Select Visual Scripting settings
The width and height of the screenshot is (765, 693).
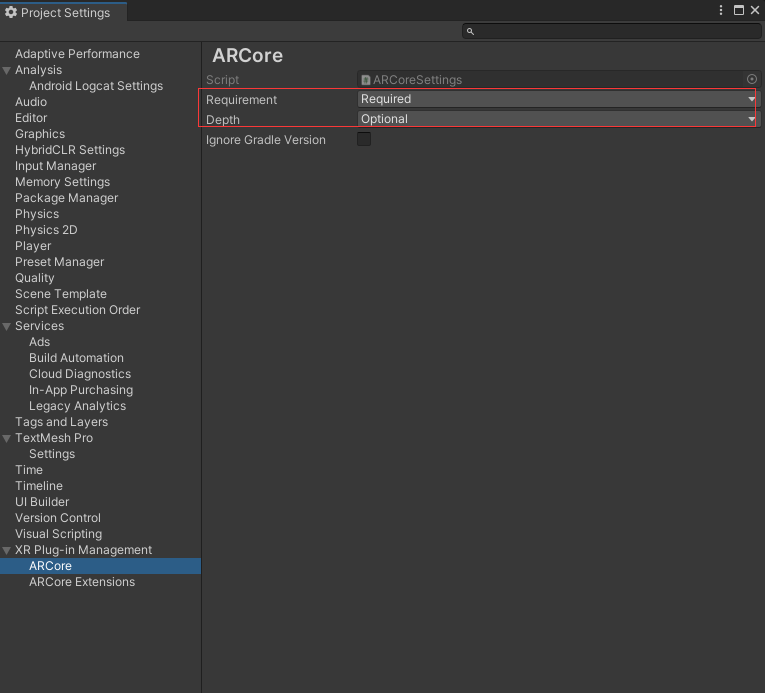pyautogui.click(x=58, y=534)
